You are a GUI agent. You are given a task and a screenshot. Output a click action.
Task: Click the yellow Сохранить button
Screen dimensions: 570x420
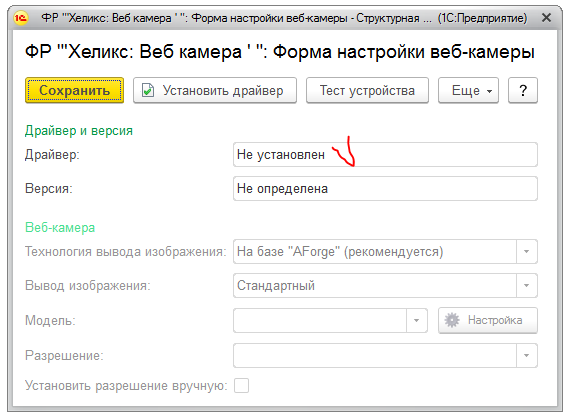click(75, 90)
